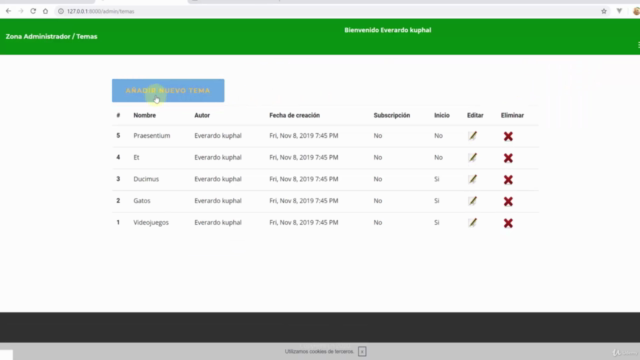Delete the Gatos row with red X

(508, 201)
